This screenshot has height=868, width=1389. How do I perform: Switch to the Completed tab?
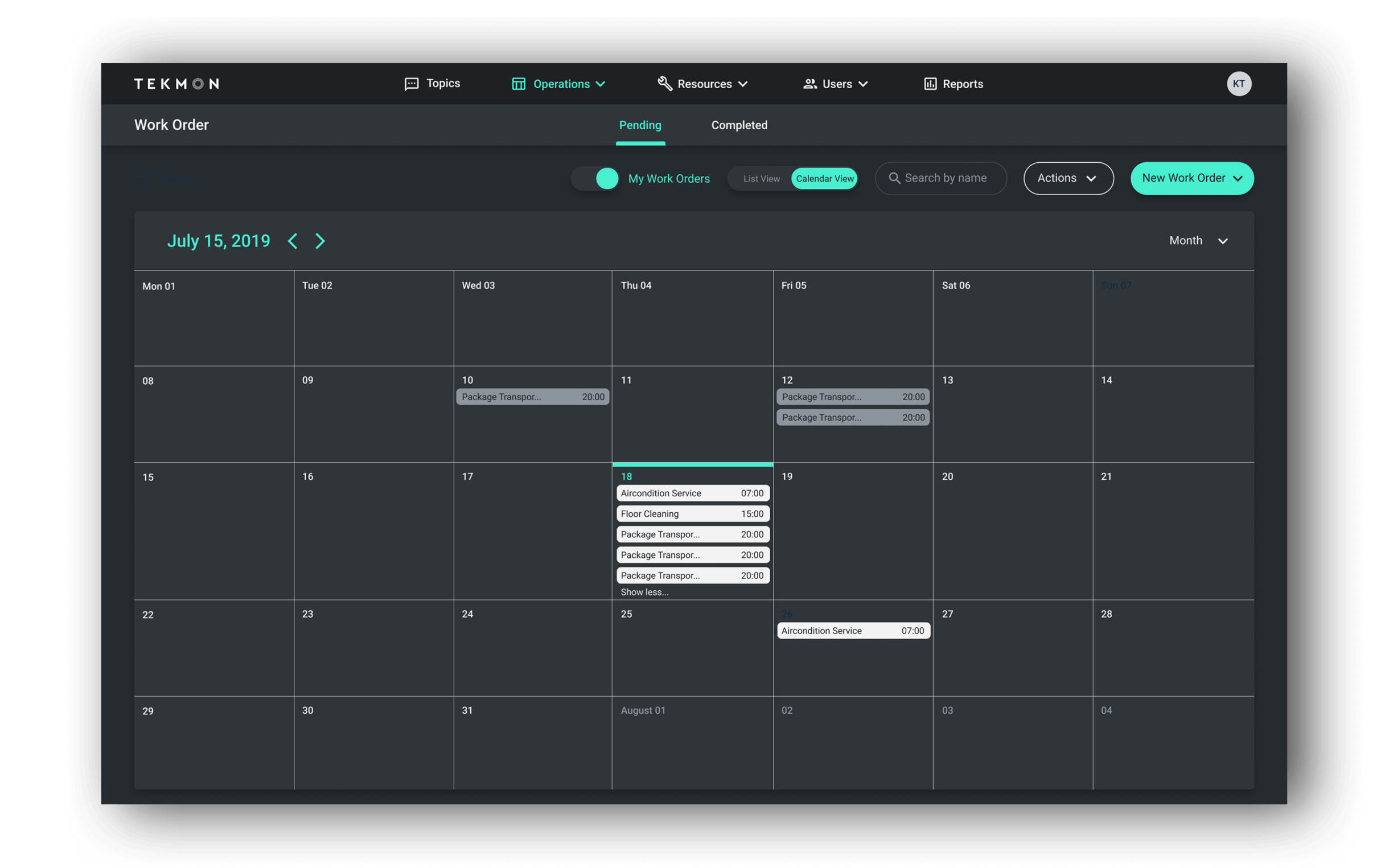(x=739, y=125)
